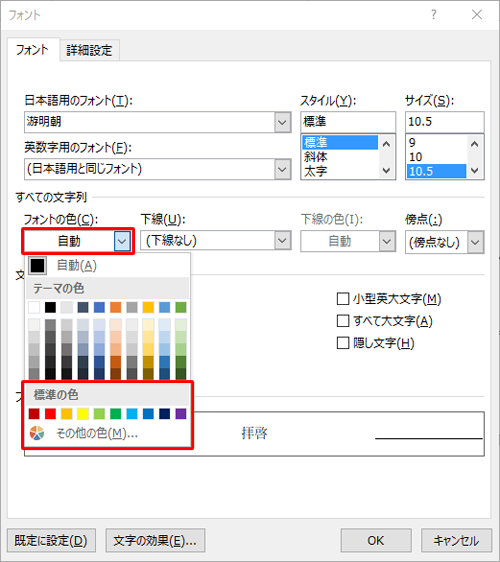Click the スタイル text field showing 標準
The image size is (500, 562).
[x=348, y=122]
